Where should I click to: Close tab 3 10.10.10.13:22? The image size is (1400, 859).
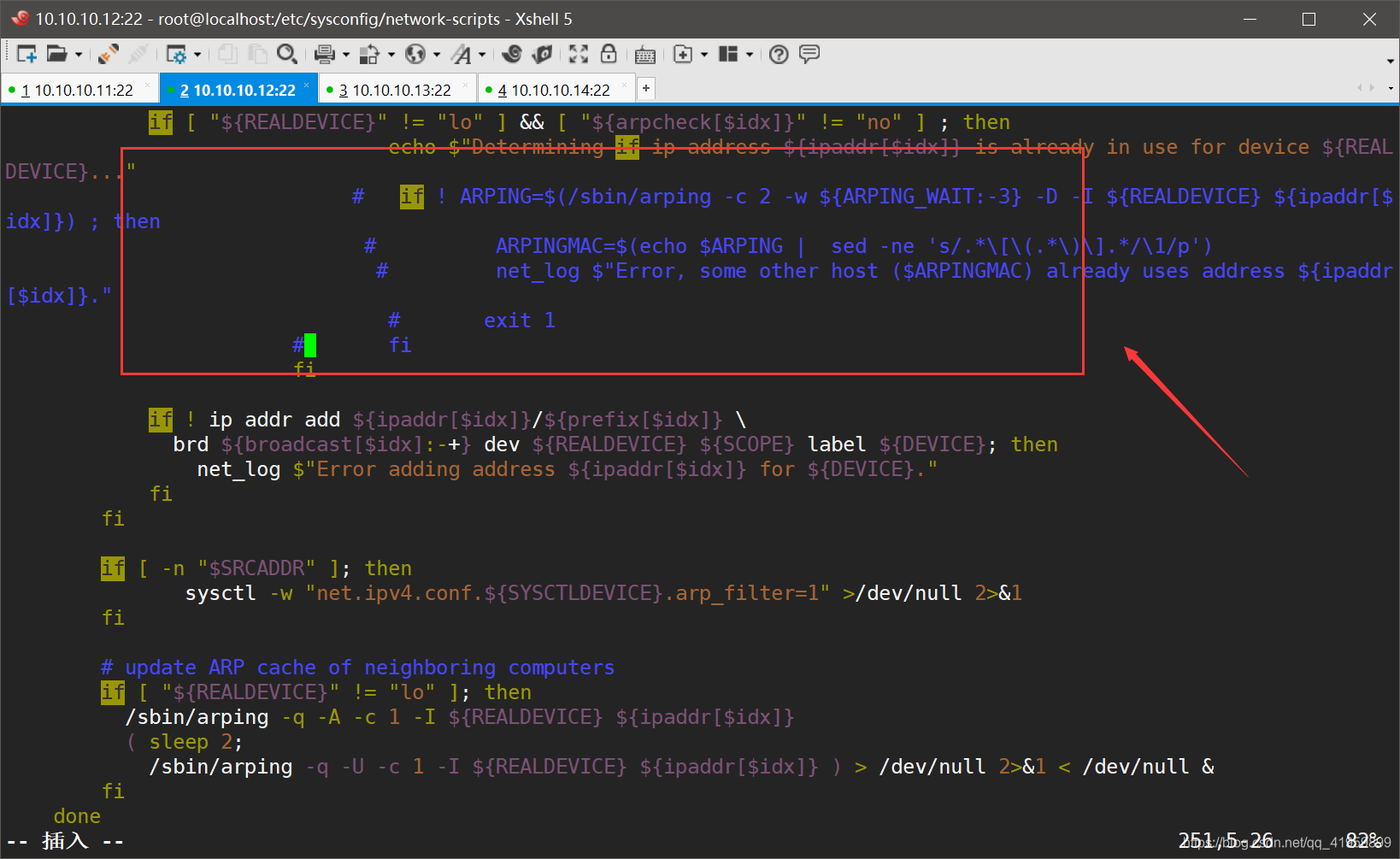click(x=466, y=85)
